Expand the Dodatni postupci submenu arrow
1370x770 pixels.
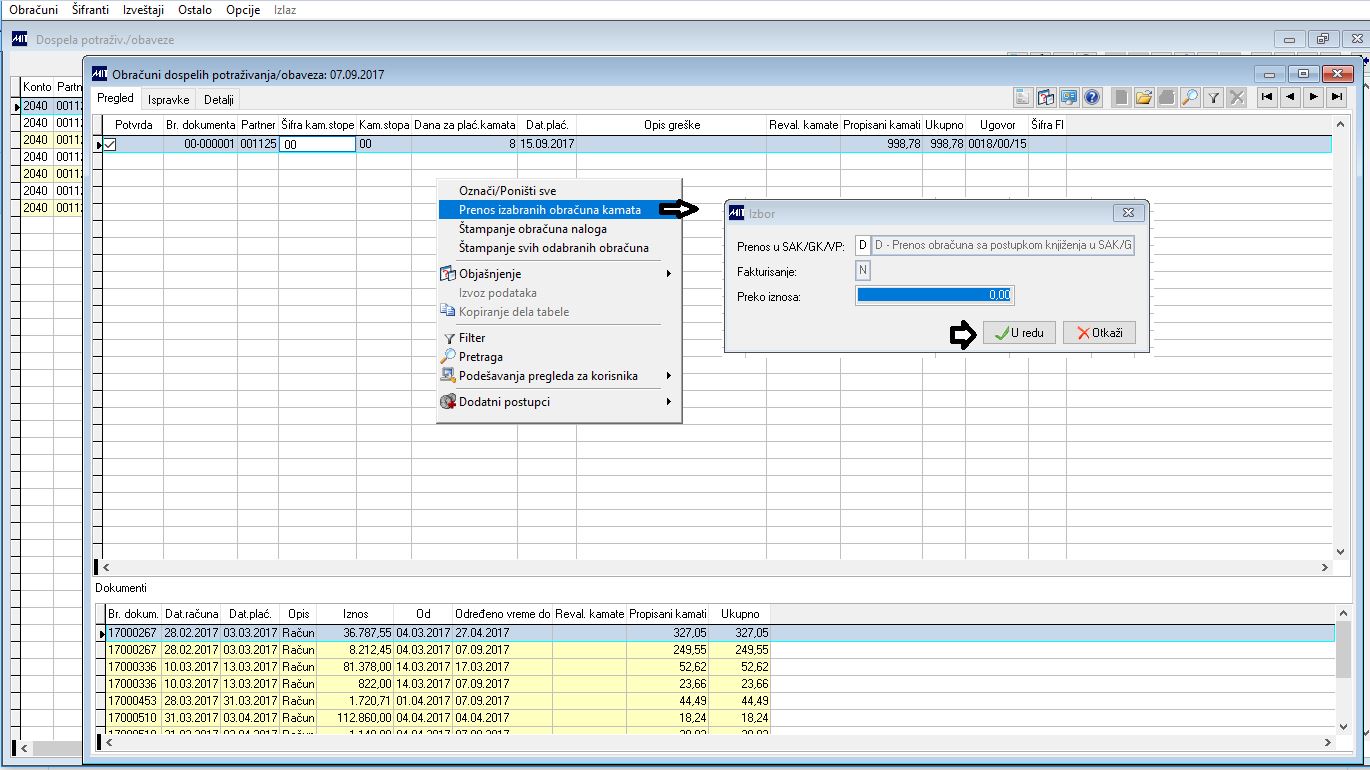pyautogui.click(x=668, y=402)
